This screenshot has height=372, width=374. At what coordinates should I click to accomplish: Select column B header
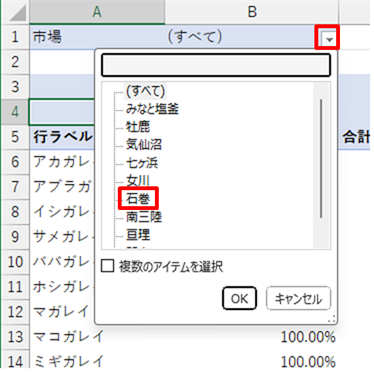coord(252,12)
